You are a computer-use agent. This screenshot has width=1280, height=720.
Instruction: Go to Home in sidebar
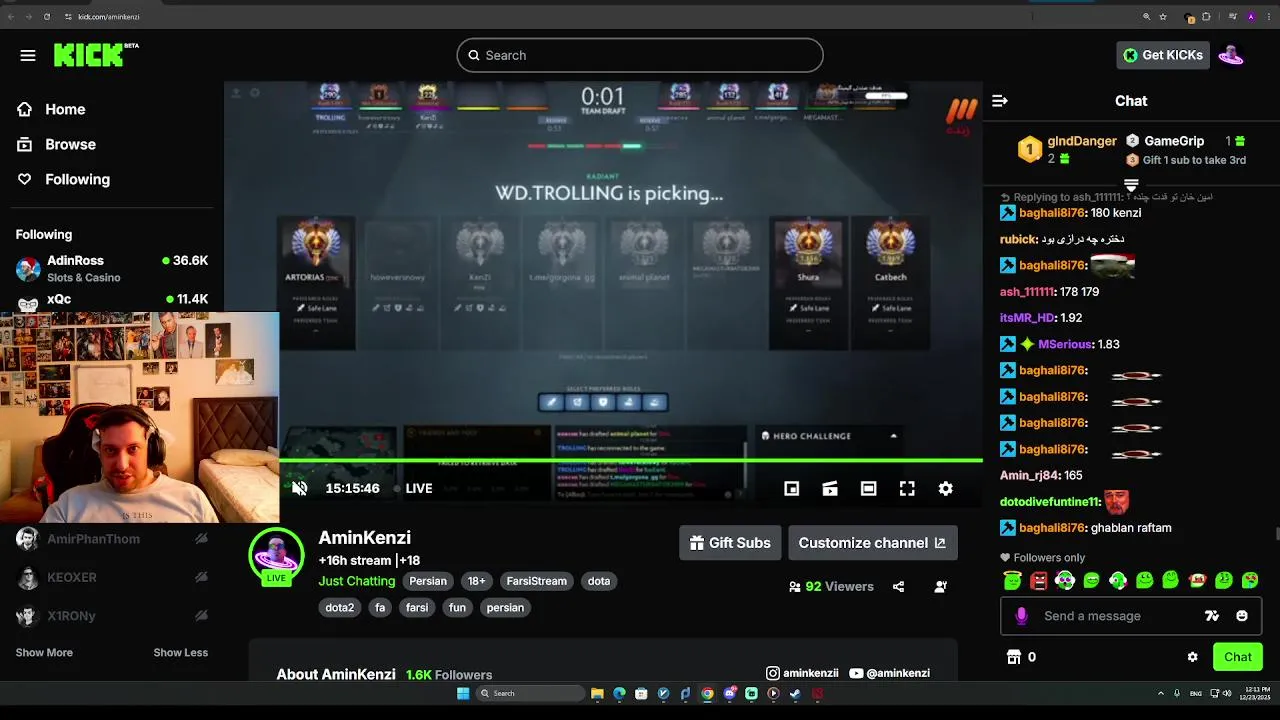pyautogui.click(x=65, y=109)
